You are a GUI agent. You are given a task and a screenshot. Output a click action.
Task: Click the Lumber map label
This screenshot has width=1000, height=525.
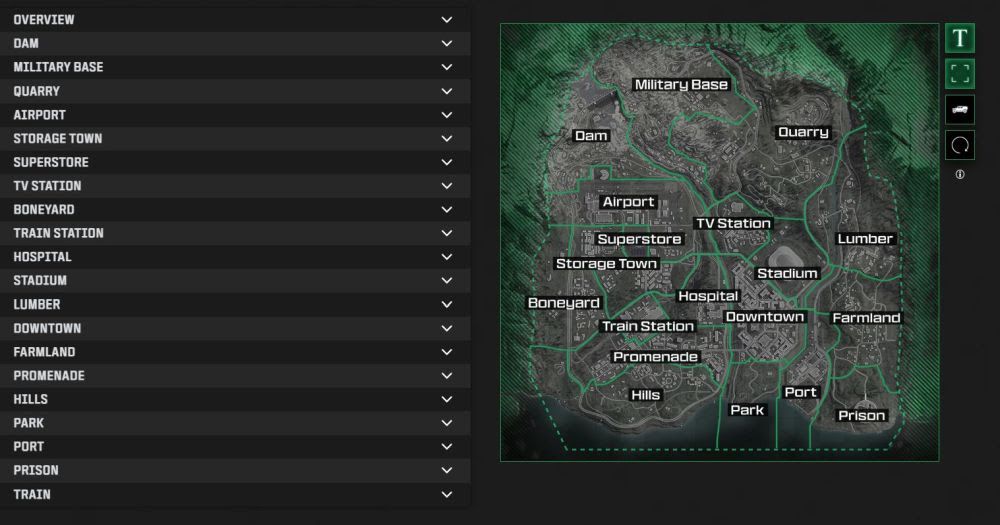(865, 239)
